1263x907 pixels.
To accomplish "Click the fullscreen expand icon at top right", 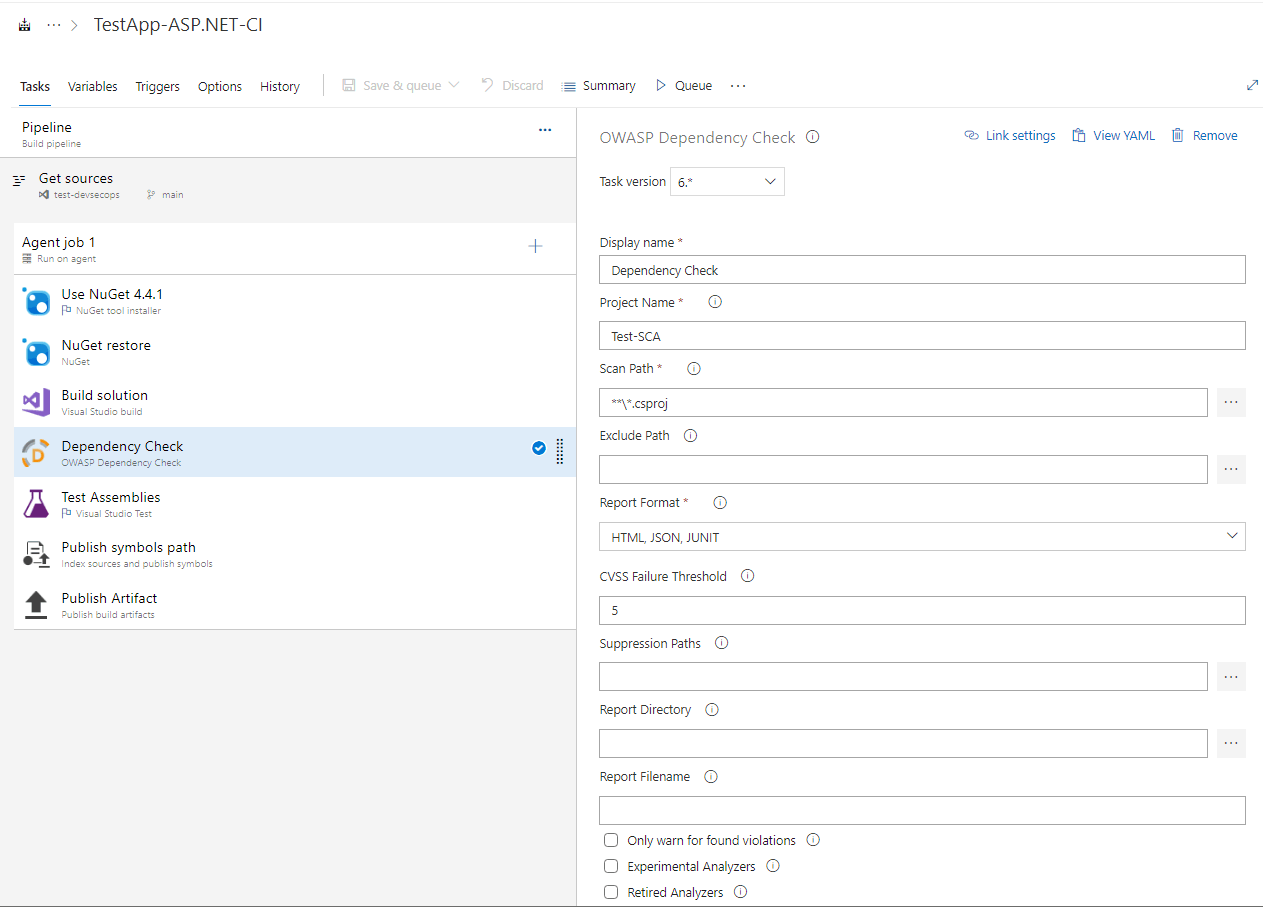I will coord(1252,86).
